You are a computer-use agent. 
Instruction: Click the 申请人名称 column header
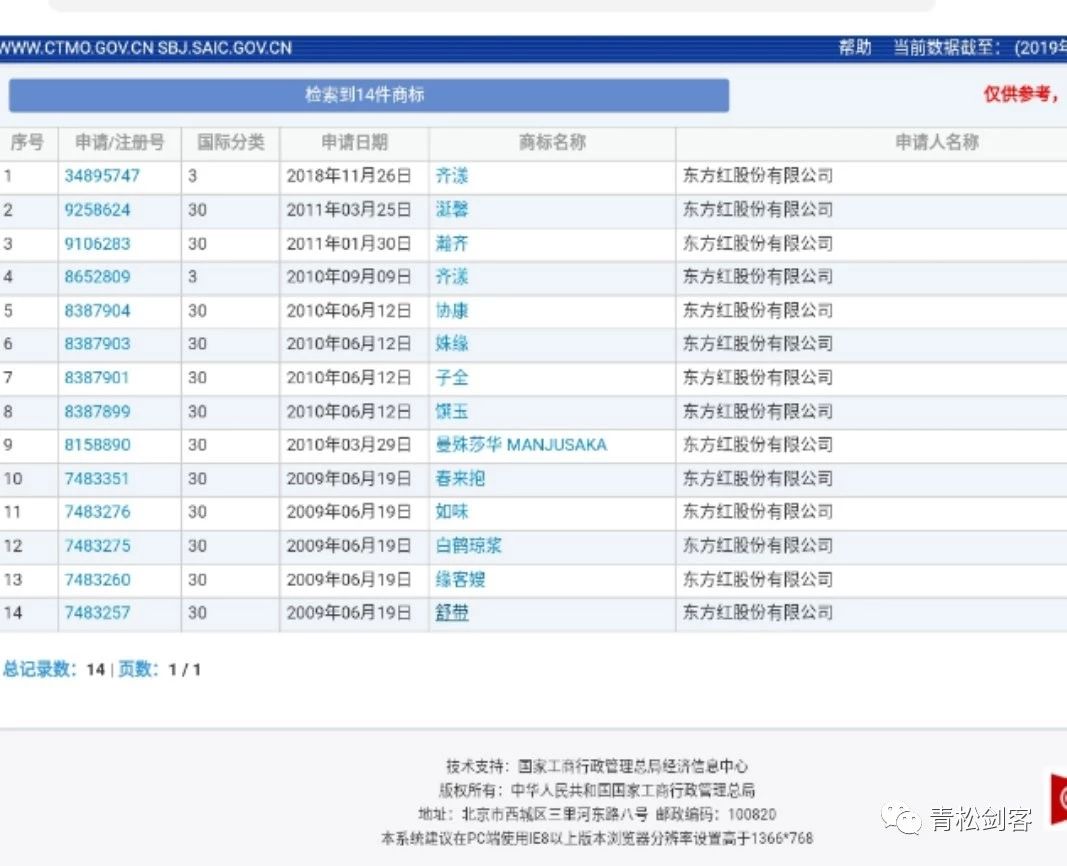point(936,142)
